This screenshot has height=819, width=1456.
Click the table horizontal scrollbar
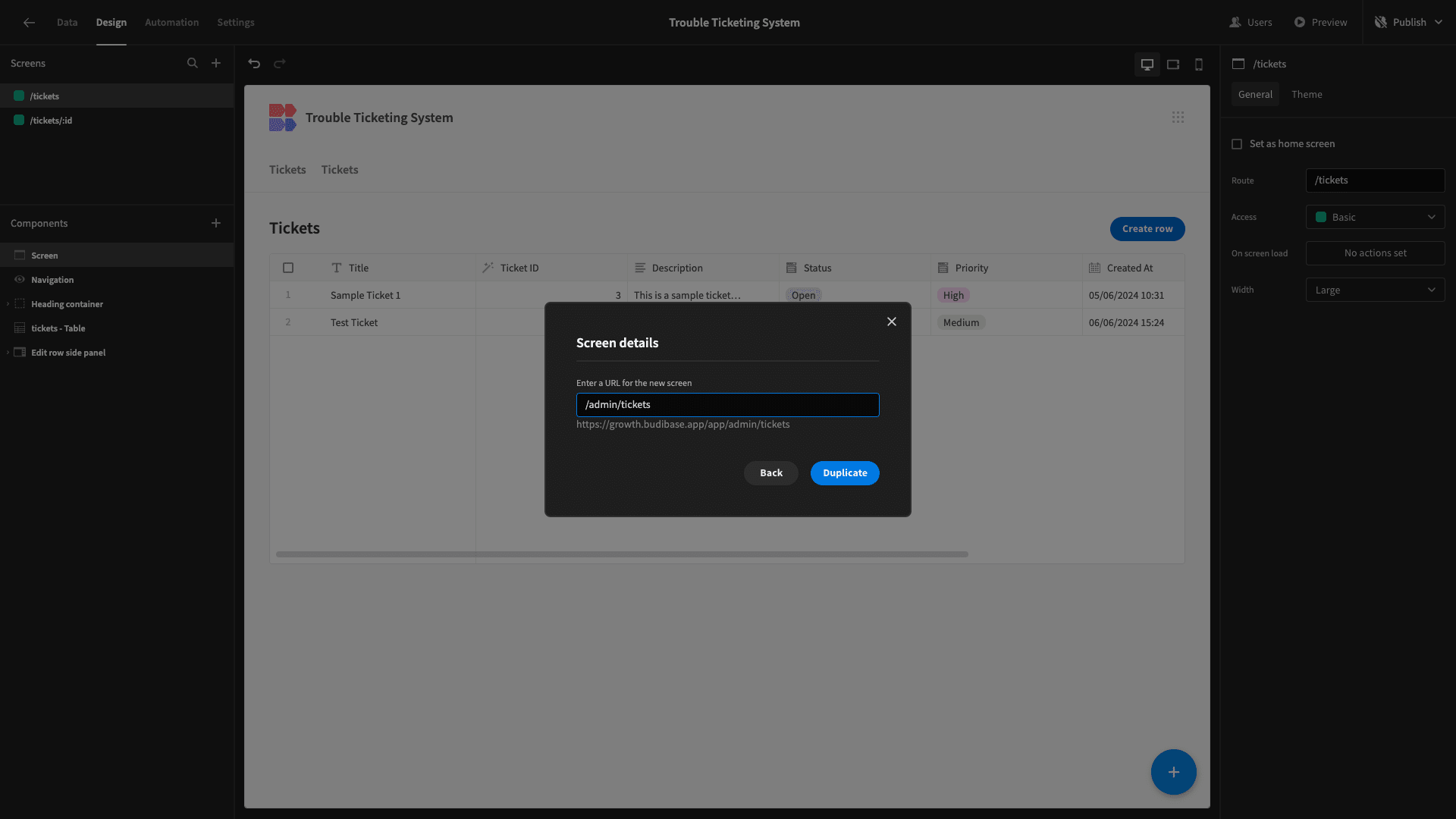[622, 554]
